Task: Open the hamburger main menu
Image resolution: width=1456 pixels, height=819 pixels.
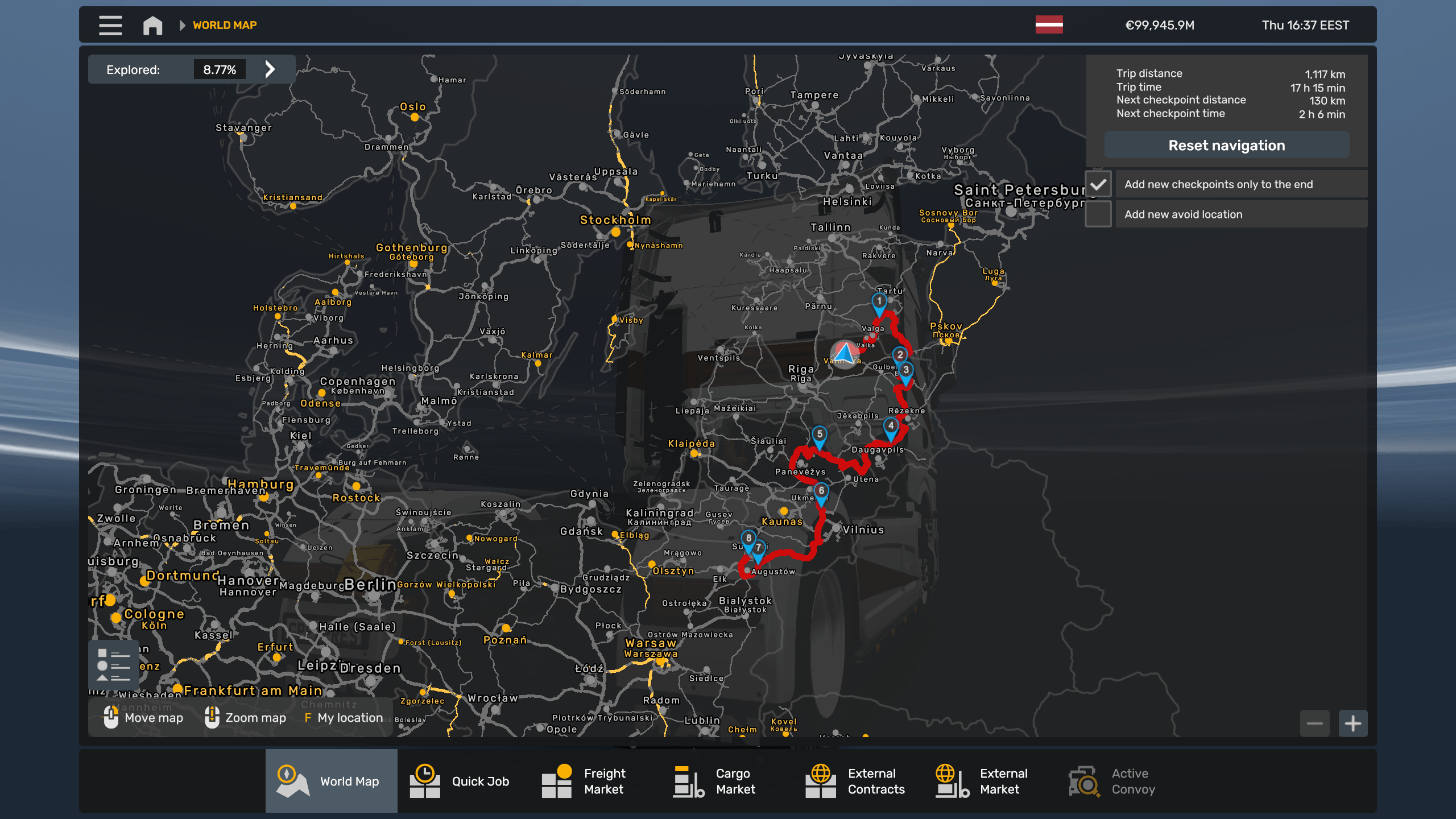Action: [110, 25]
